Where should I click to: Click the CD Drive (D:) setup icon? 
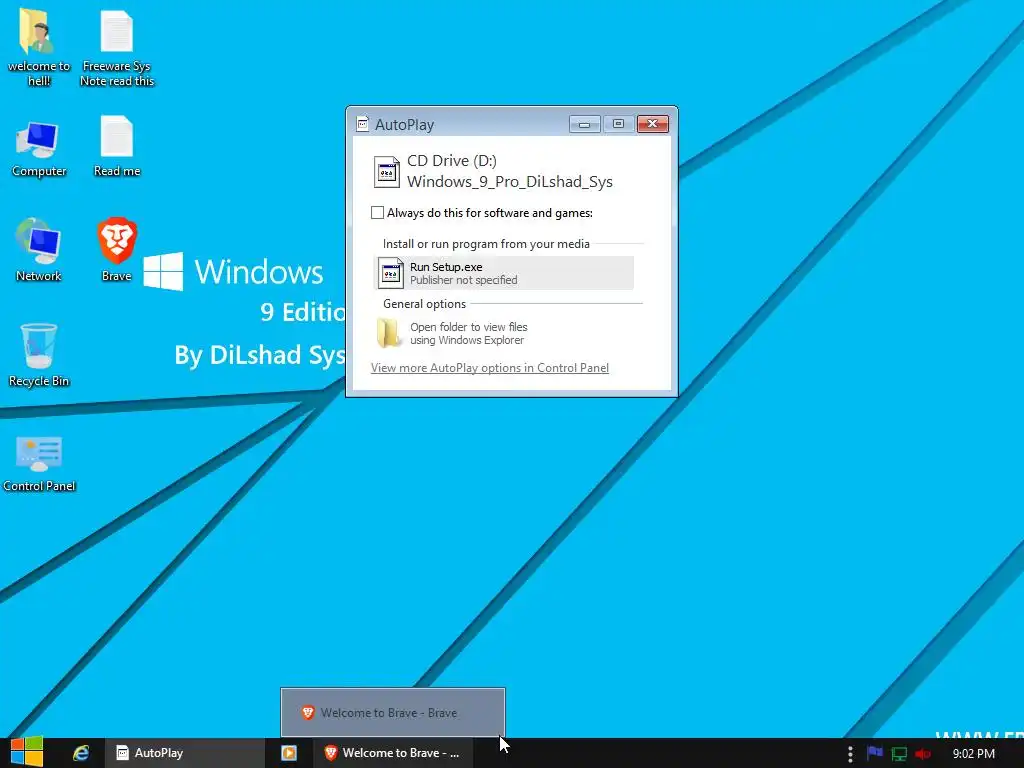(387, 172)
